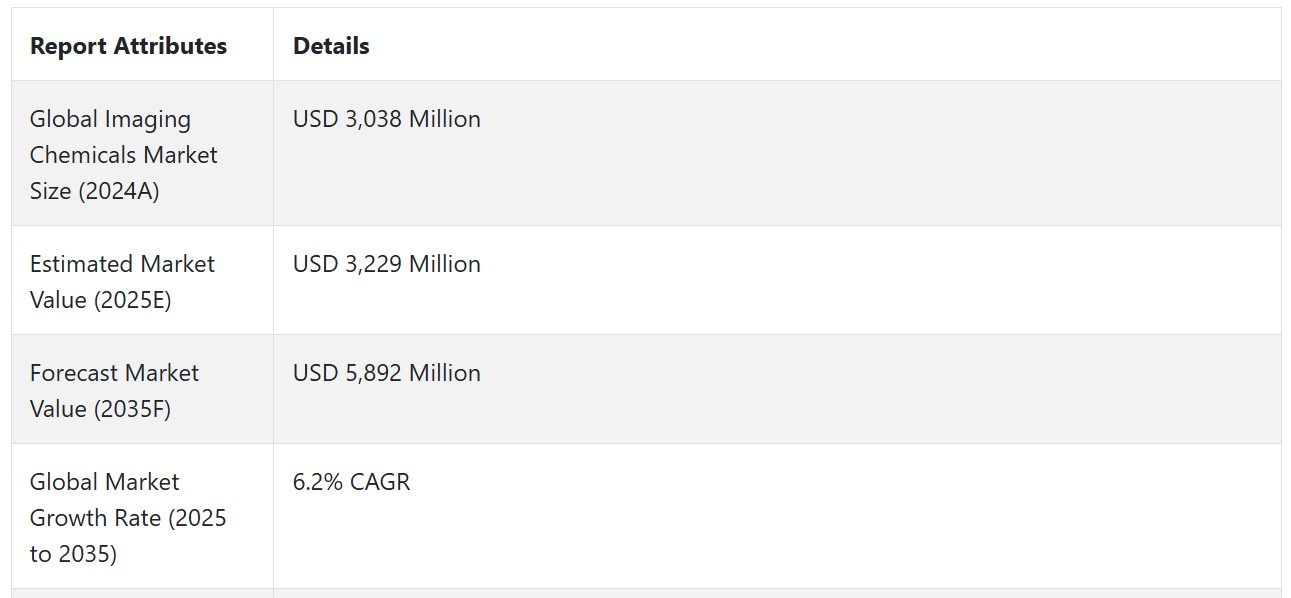Click the Global Market Growth Rate cell

click(x=142, y=517)
